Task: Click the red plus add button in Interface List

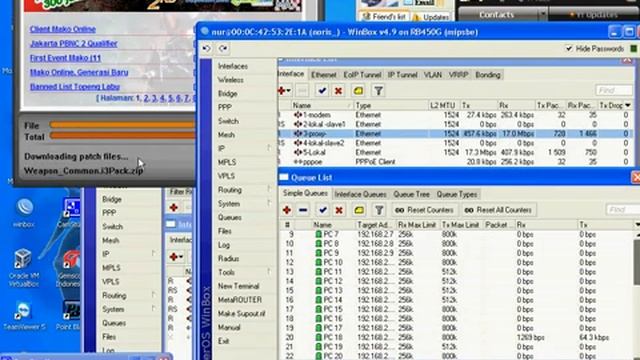Action: click(282, 91)
